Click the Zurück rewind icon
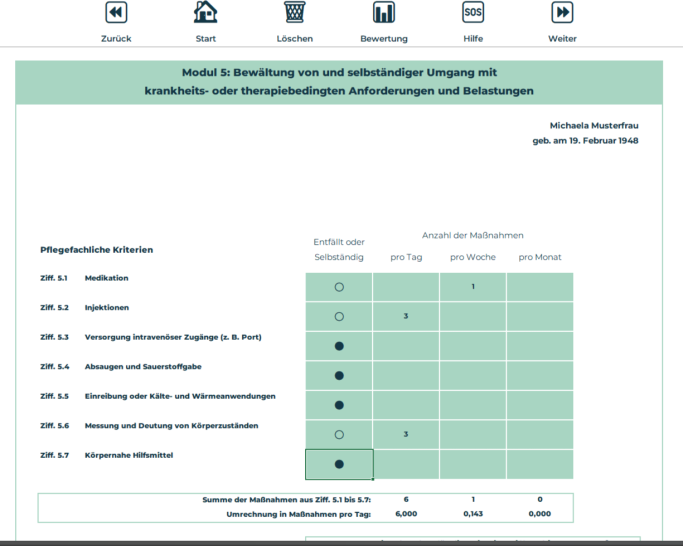Image resolution: width=683 pixels, height=546 pixels. [116, 13]
